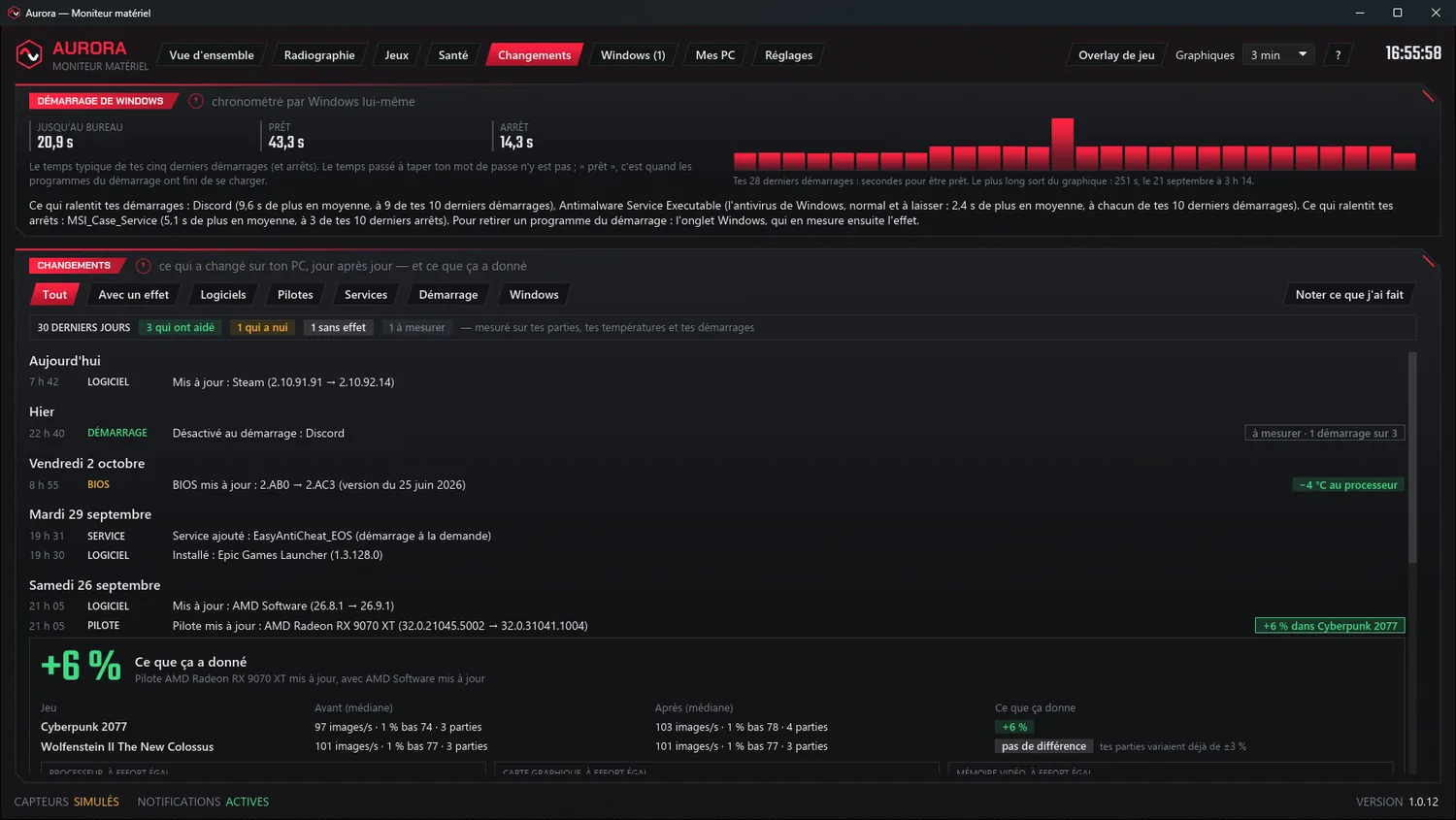Switch to the Vue d'ensemble tab
The height and width of the screenshot is (820, 1456).
(212, 55)
